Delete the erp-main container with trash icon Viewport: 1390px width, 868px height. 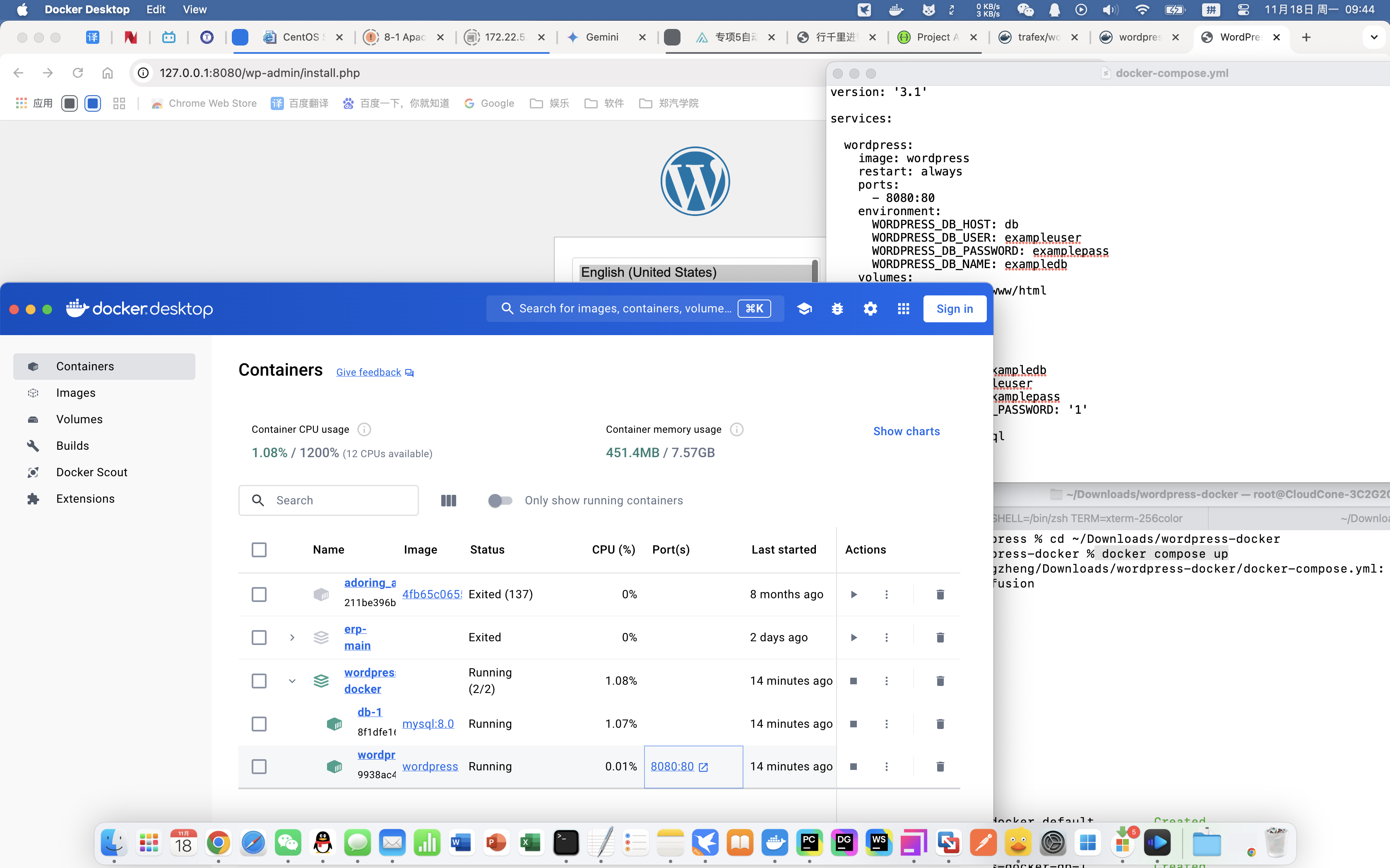coord(940,637)
